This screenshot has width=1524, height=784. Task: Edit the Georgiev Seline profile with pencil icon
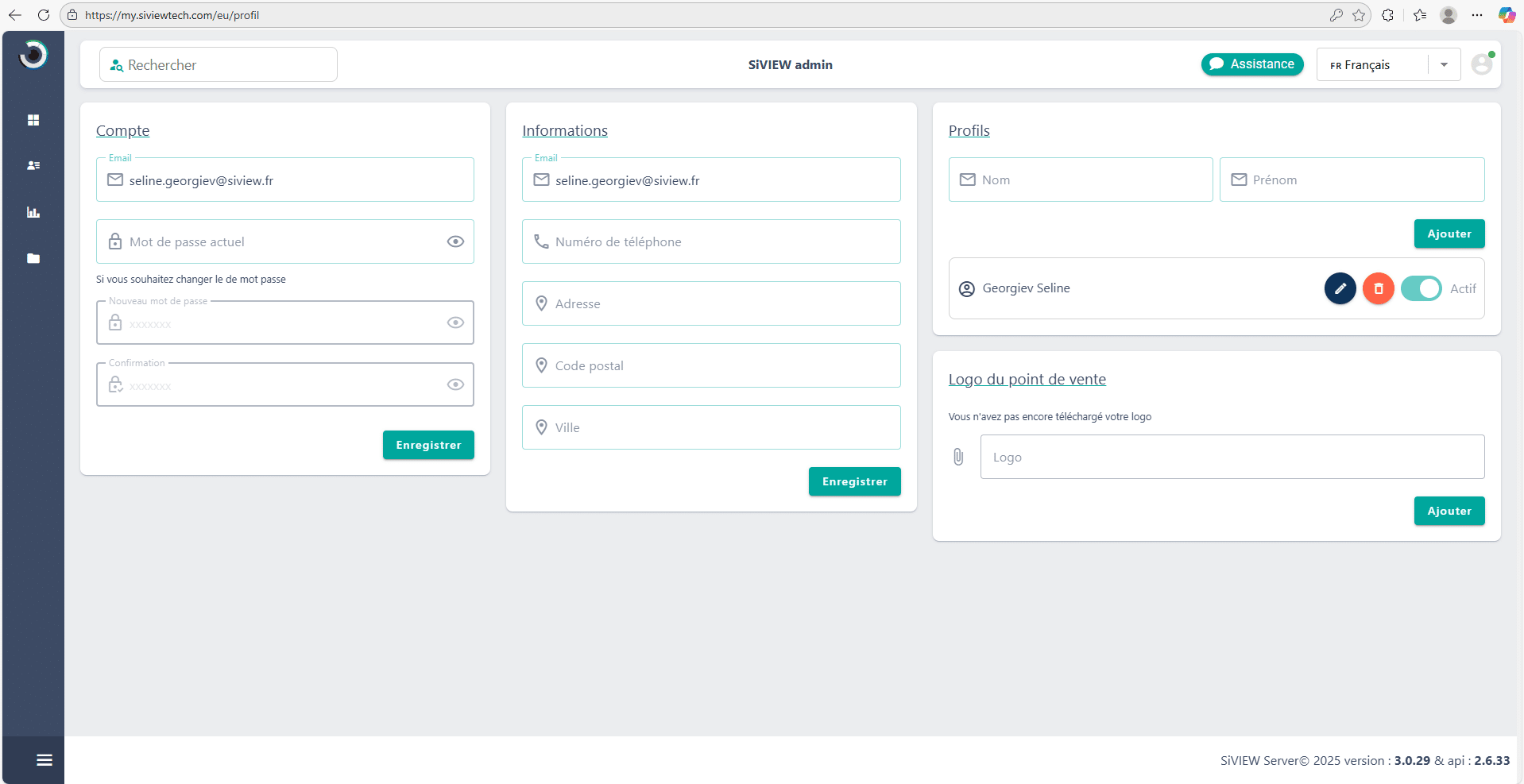pyautogui.click(x=1340, y=288)
